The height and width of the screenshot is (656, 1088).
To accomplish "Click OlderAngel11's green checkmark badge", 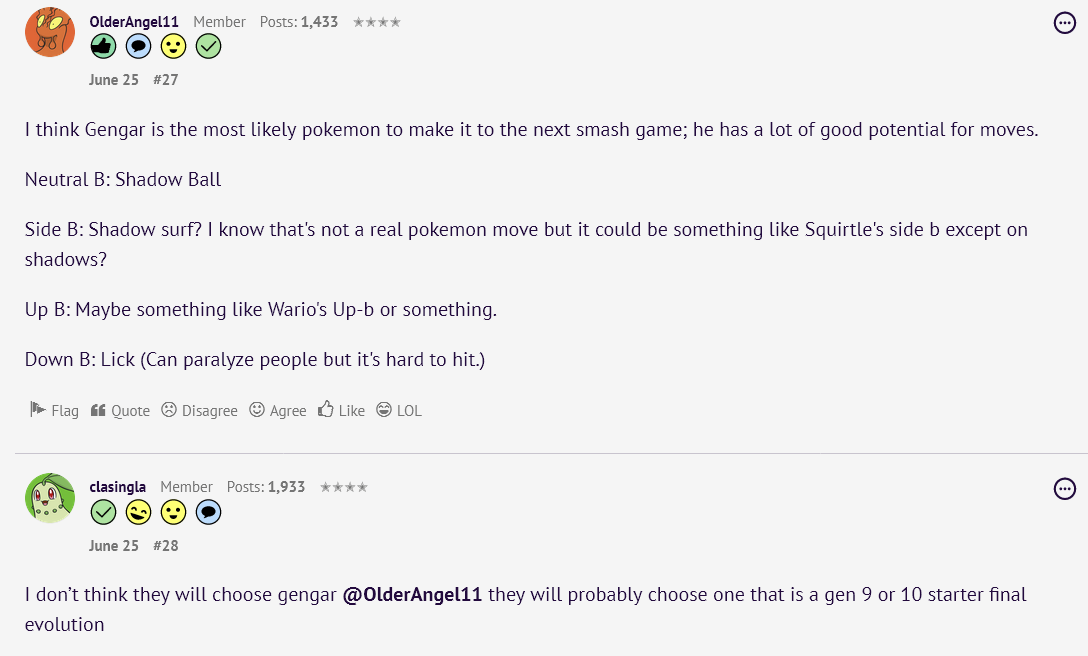I will (x=208, y=47).
